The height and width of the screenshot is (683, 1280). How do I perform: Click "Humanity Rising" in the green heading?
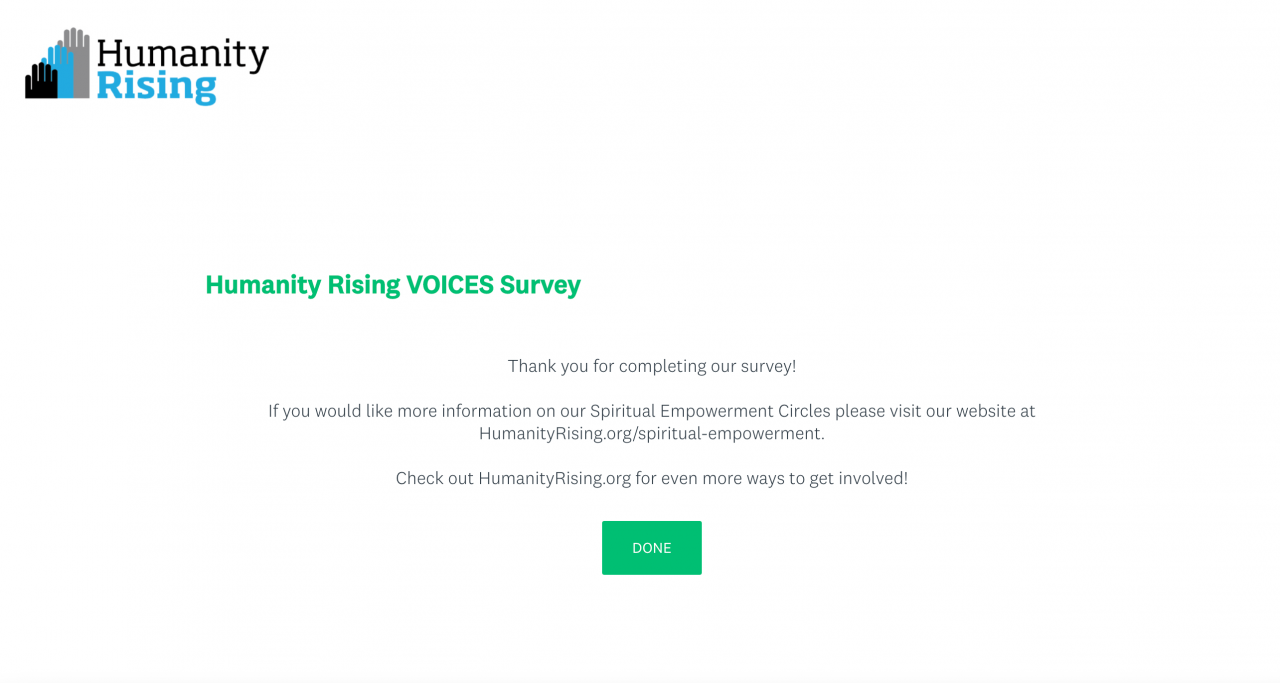303,285
